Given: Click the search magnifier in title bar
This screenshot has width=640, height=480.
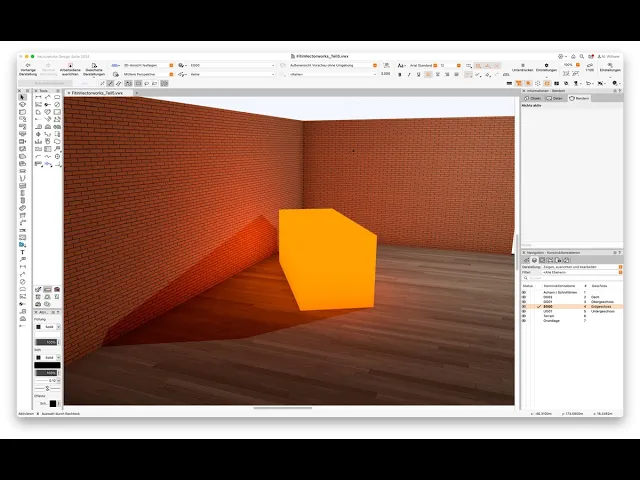Looking at the screenshot, I should 582,56.
